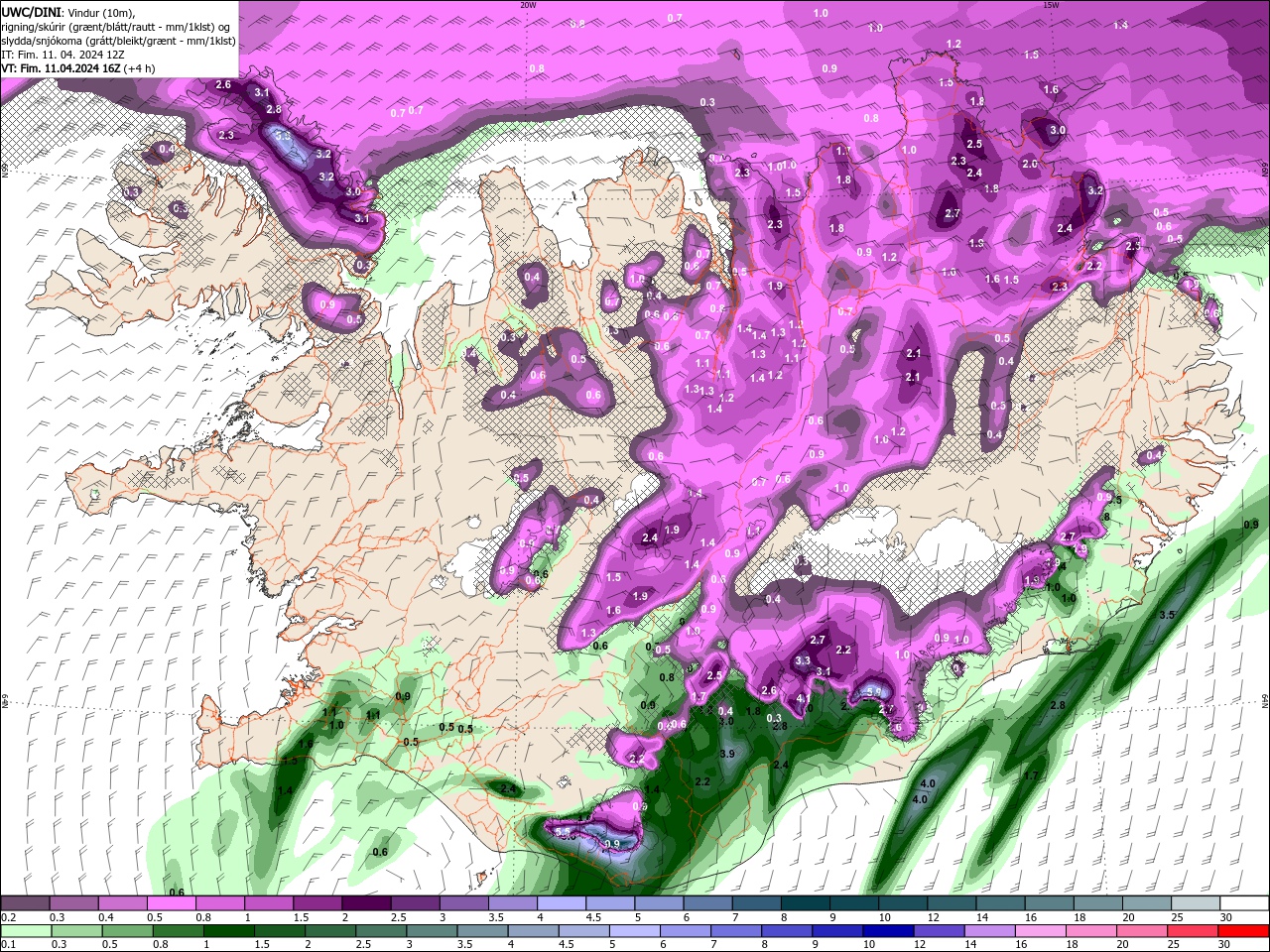This screenshot has width=1270, height=952.
Task: Pick the 20 swatch on the snow scale
Action: pyautogui.click(x=1145, y=903)
